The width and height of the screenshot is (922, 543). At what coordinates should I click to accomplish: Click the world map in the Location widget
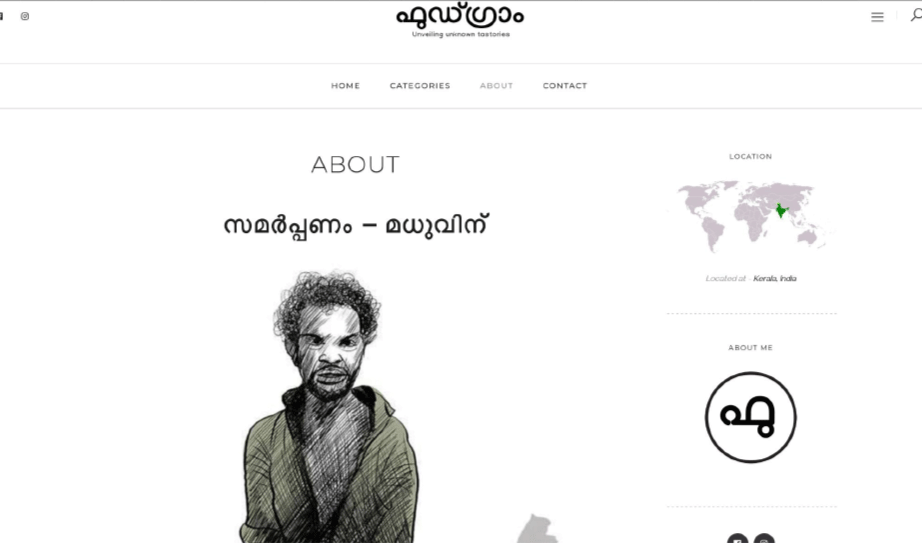pos(751,216)
